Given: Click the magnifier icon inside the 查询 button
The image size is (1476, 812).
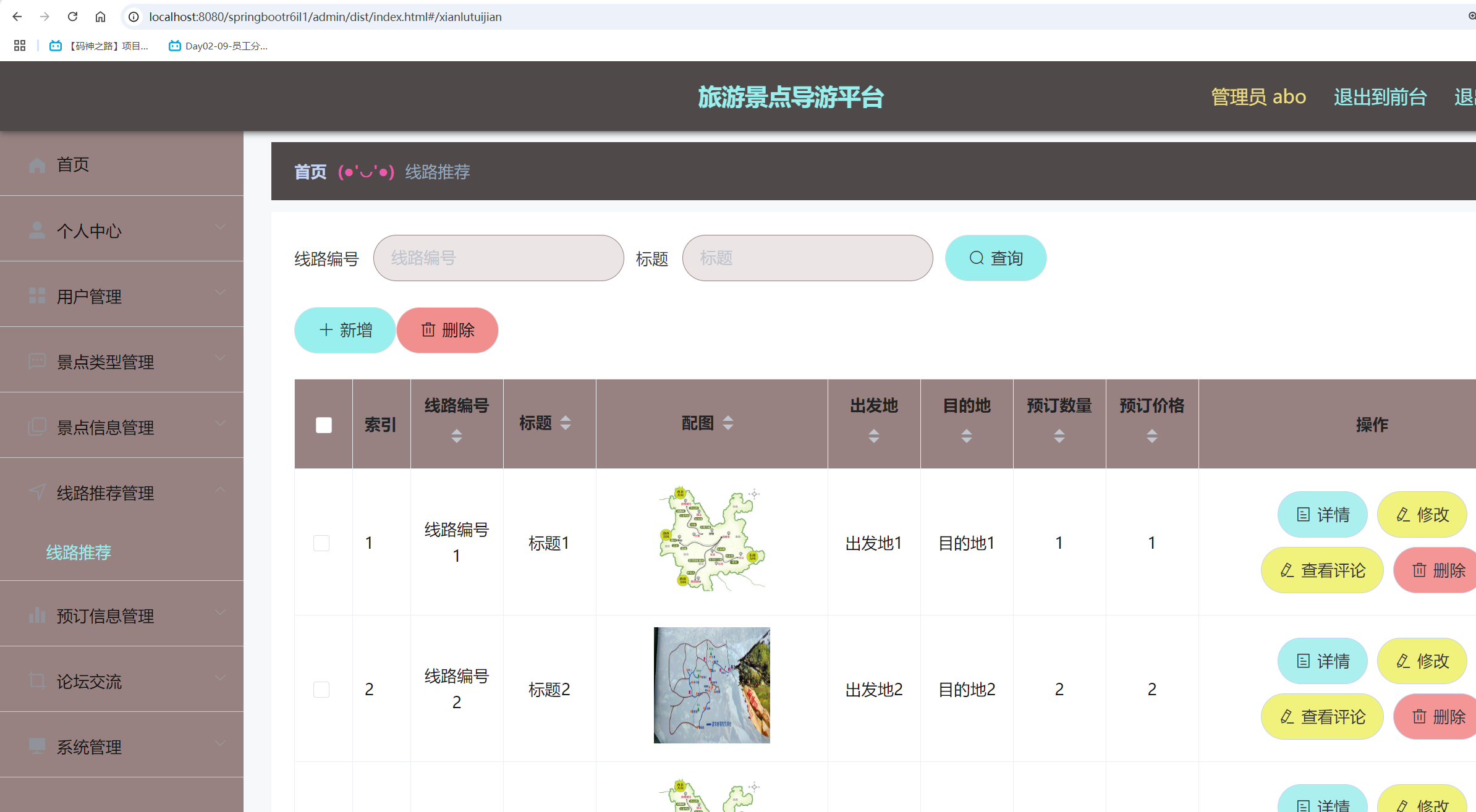Looking at the screenshot, I should pyautogui.click(x=977, y=258).
